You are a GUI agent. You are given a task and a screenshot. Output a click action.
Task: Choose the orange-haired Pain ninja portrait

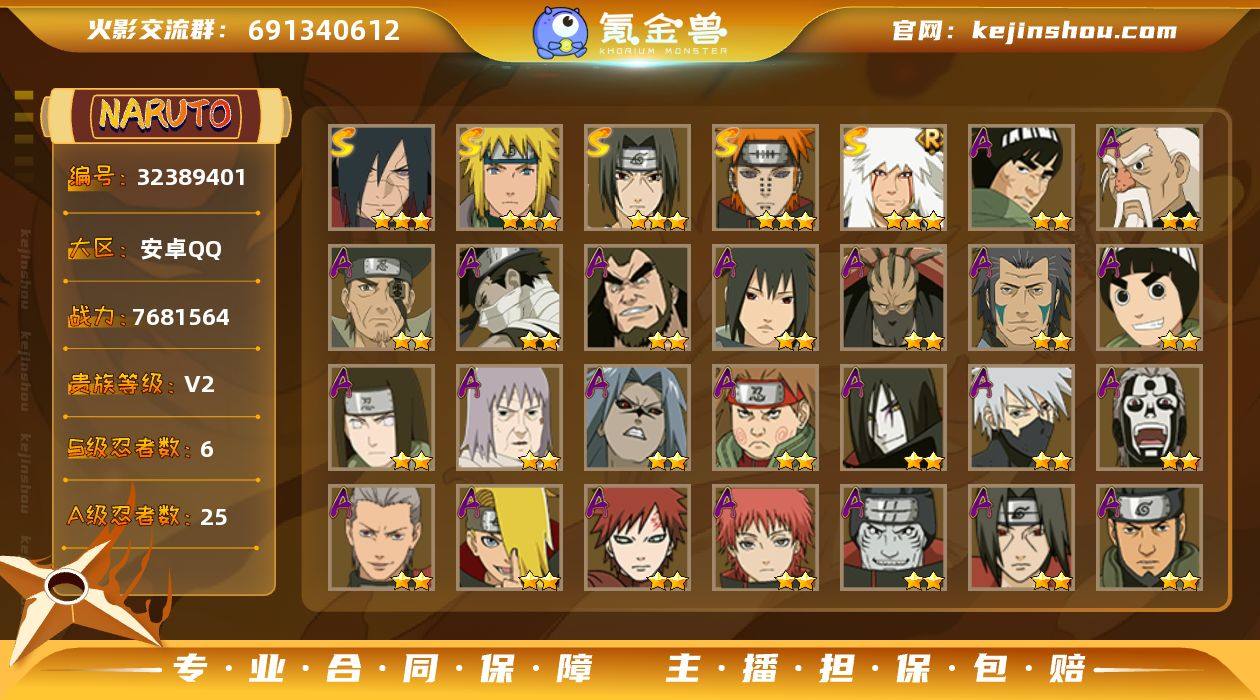click(766, 178)
